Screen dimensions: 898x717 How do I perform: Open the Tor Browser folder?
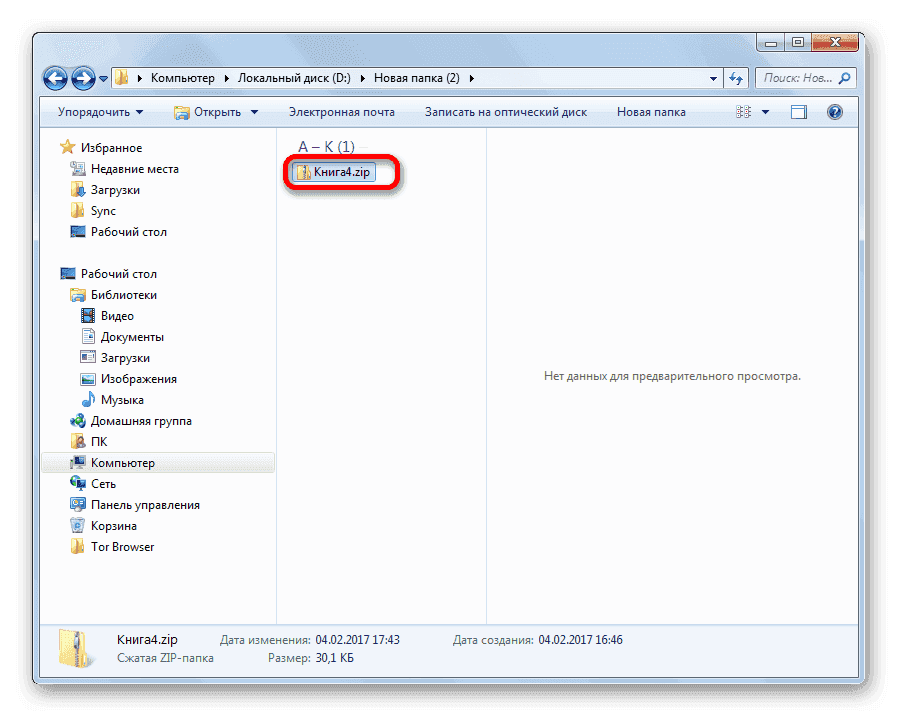122,547
